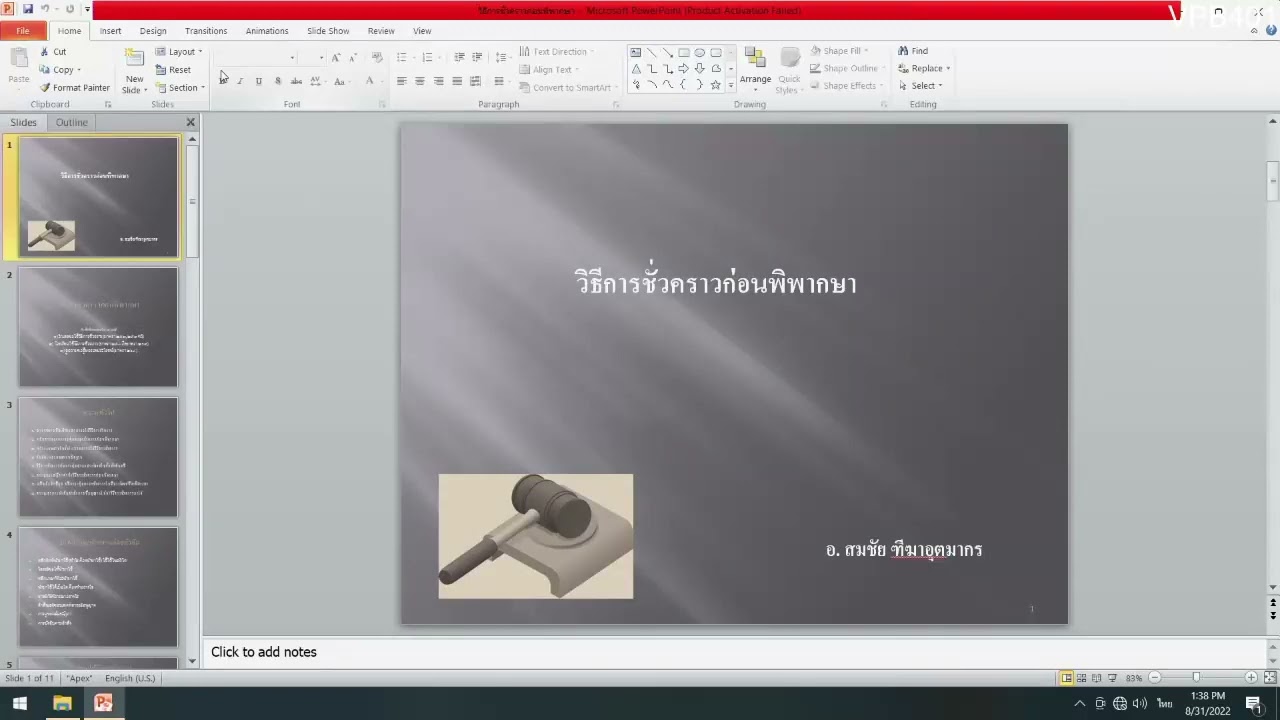The image size is (1280, 720).
Task: Increase font size with Grow Font
Action: coord(336,57)
